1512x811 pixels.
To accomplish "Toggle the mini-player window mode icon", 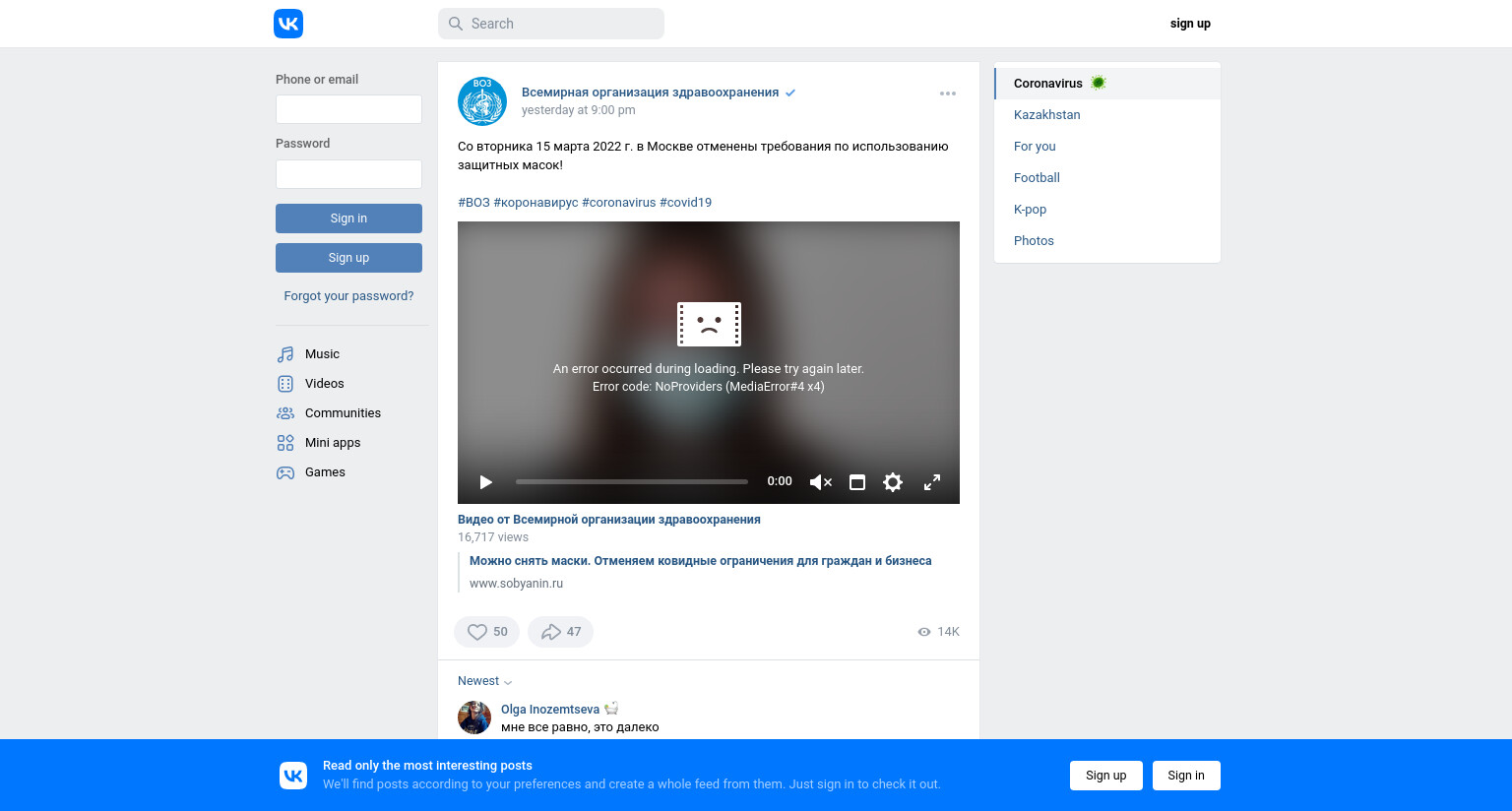I will 857,482.
